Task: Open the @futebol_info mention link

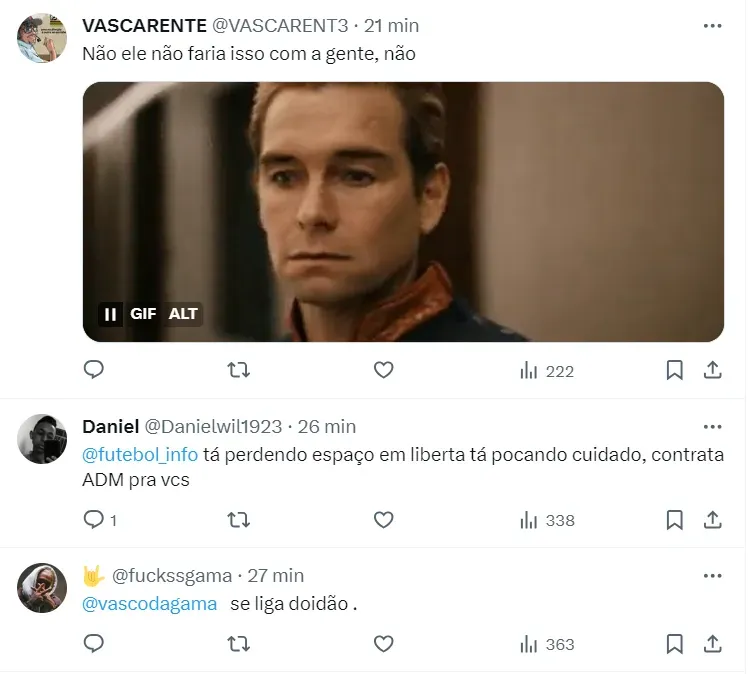Action: [140, 455]
